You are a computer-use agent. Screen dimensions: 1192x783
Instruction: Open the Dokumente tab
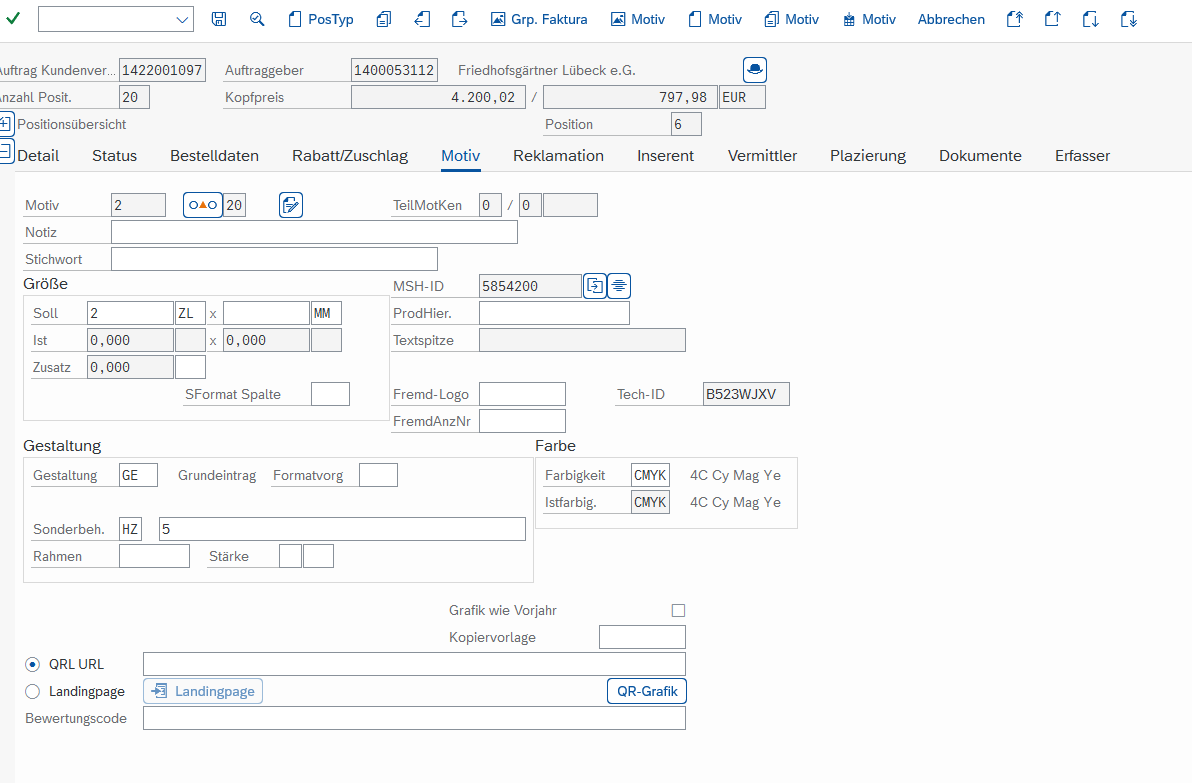[980, 156]
